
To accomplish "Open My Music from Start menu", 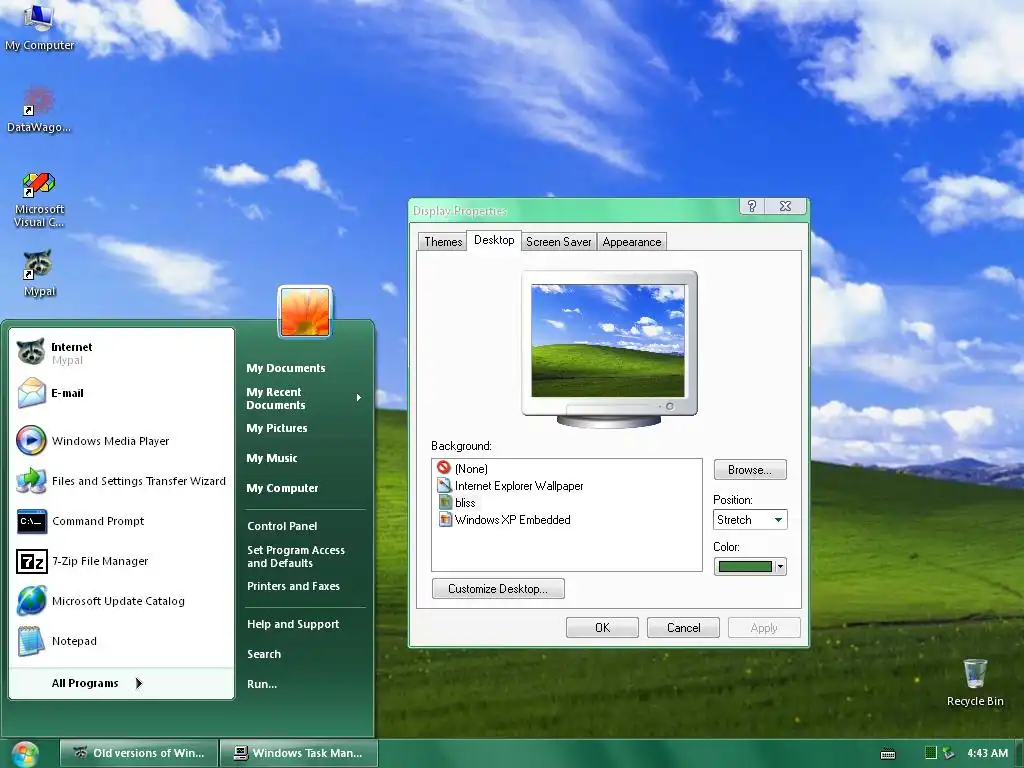I will (x=272, y=458).
